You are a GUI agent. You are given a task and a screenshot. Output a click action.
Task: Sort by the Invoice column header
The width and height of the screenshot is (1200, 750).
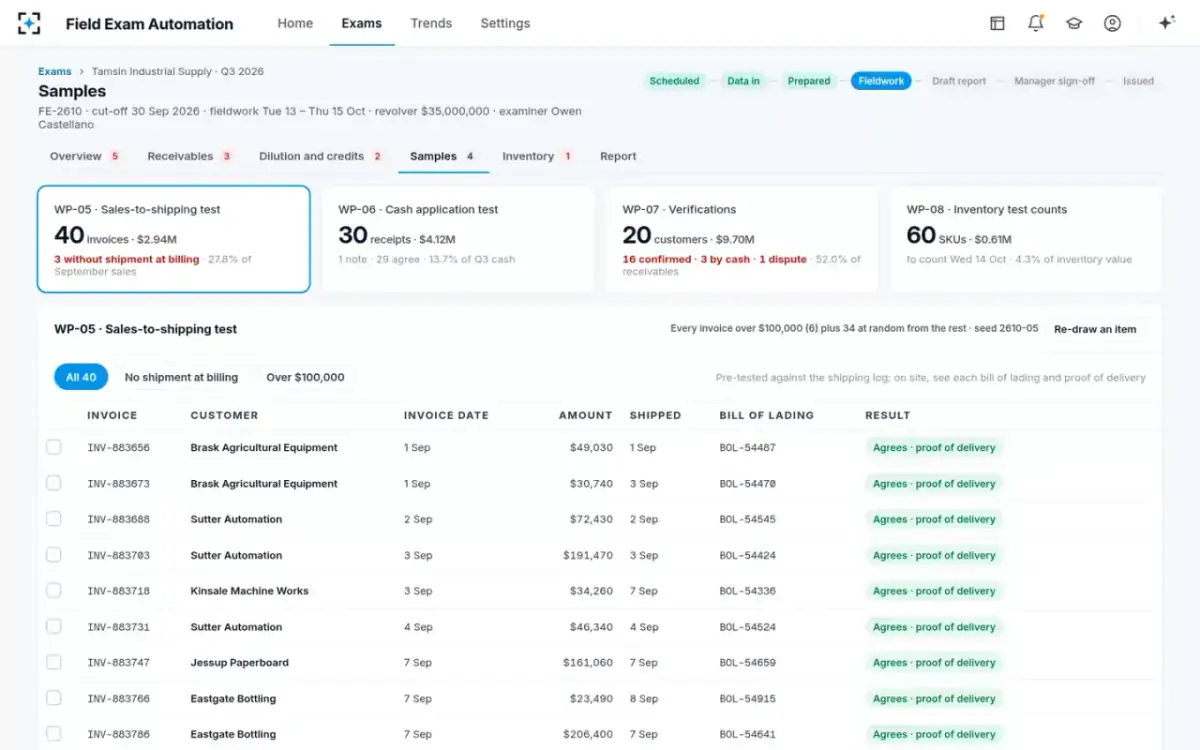[x=112, y=415]
